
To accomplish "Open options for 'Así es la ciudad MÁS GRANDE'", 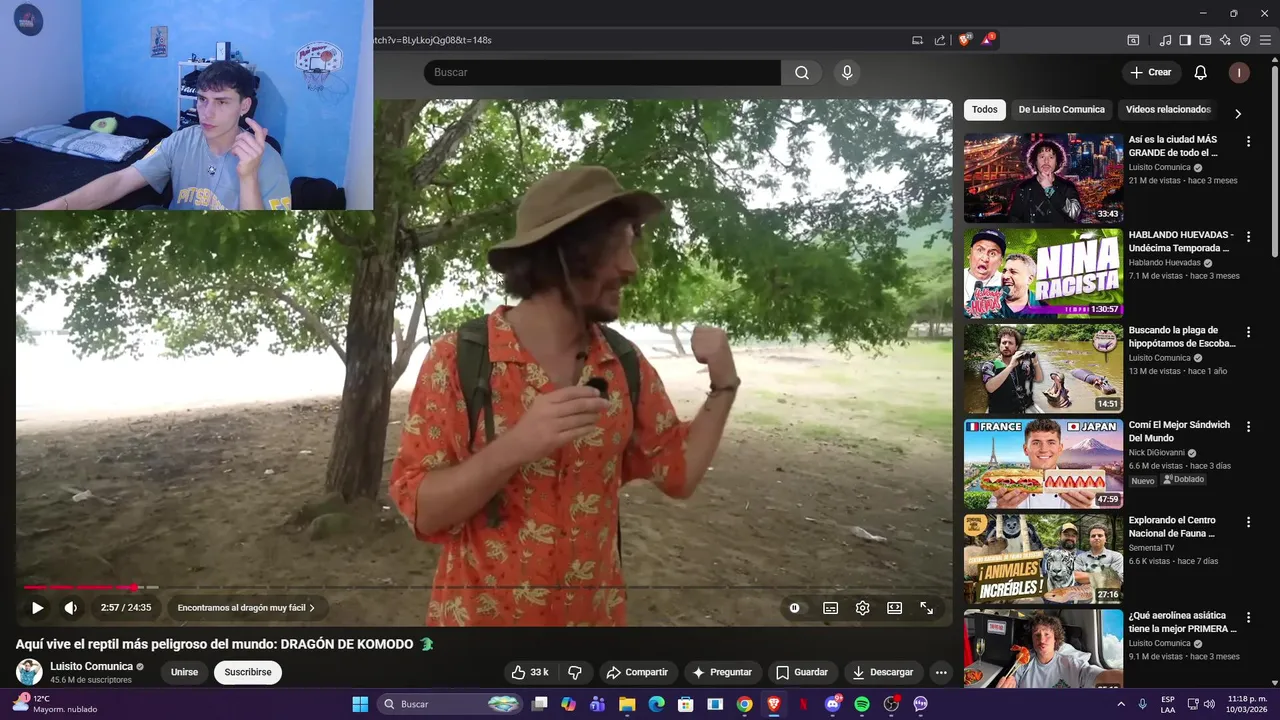I will 1248,142.
